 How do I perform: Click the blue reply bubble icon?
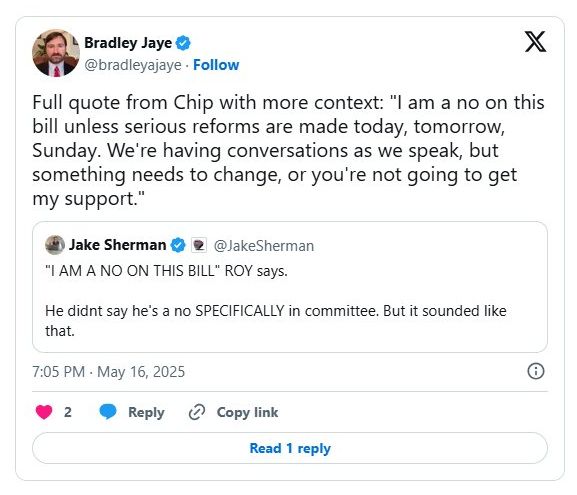(108, 411)
